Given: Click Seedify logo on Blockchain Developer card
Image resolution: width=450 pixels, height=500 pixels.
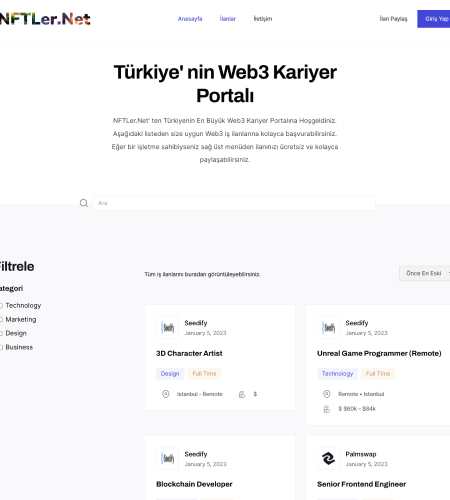Looking at the screenshot, I should click(167, 458).
